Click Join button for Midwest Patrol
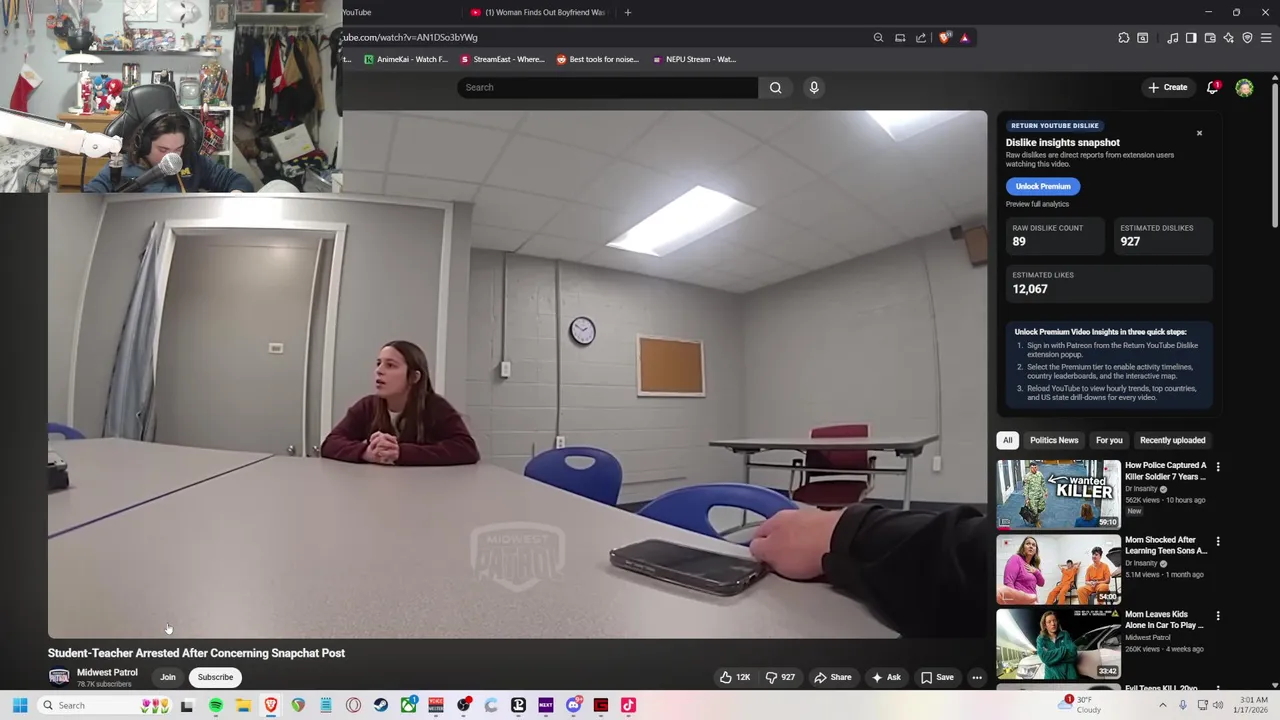 tap(168, 677)
